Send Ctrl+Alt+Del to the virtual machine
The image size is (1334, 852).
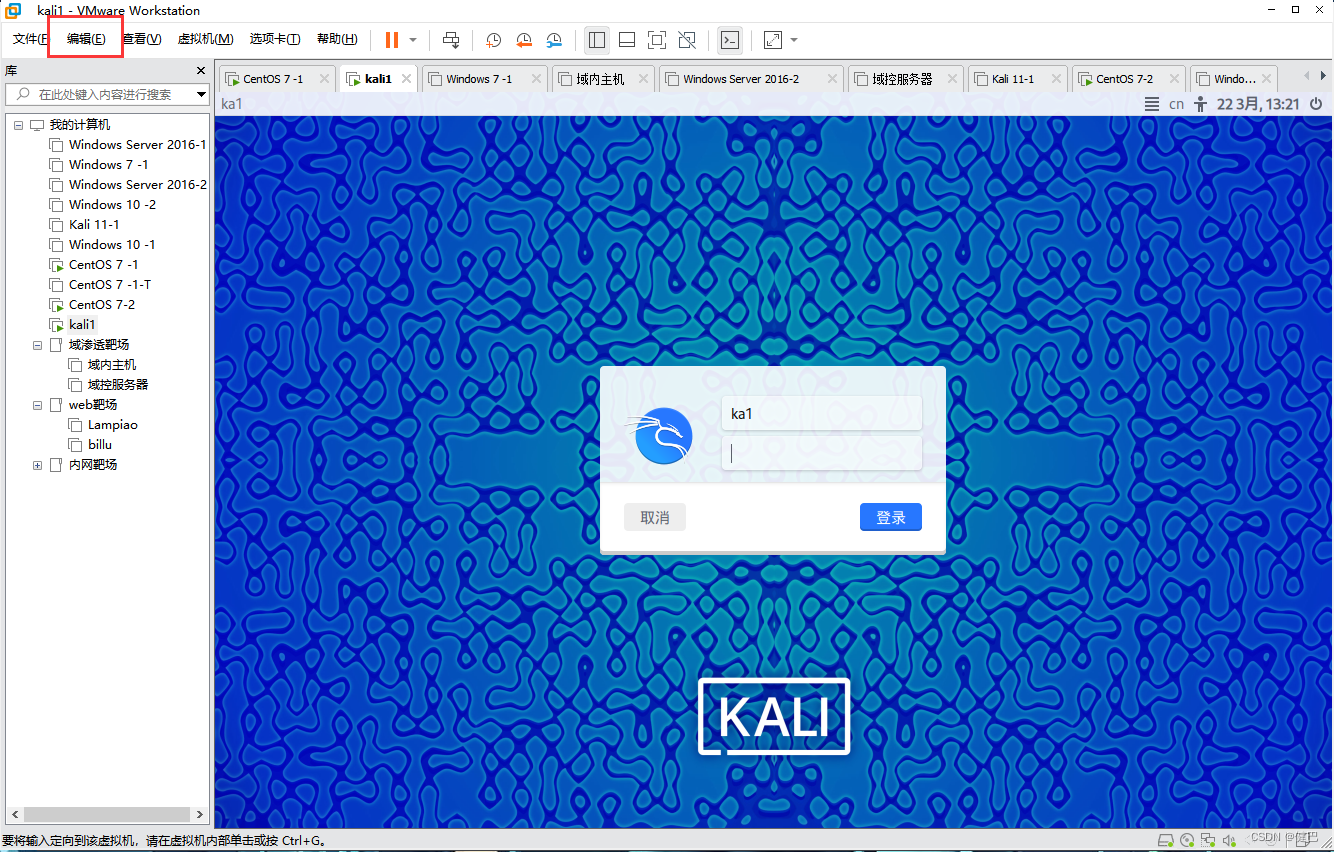pyautogui.click(x=451, y=40)
